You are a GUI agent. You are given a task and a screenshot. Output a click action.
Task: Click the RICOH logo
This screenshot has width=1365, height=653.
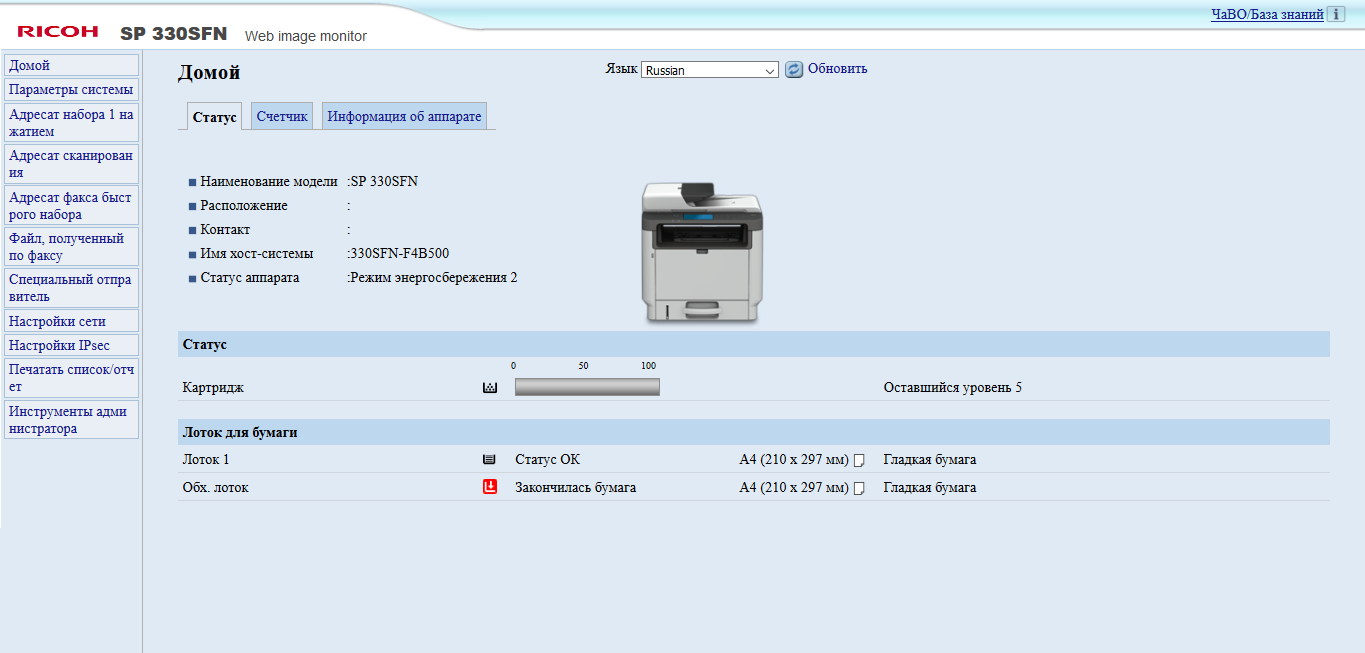click(58, 32)
